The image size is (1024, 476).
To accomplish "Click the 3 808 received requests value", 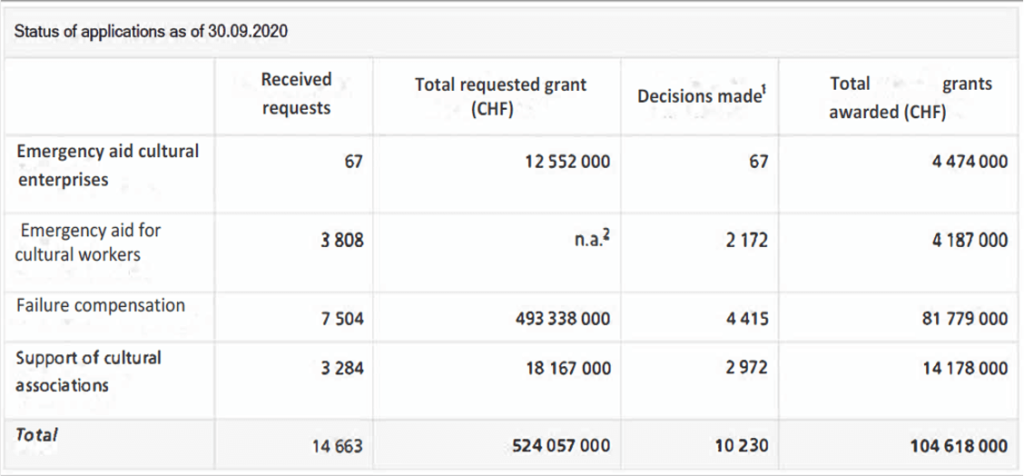I will (x=342, y=242).
